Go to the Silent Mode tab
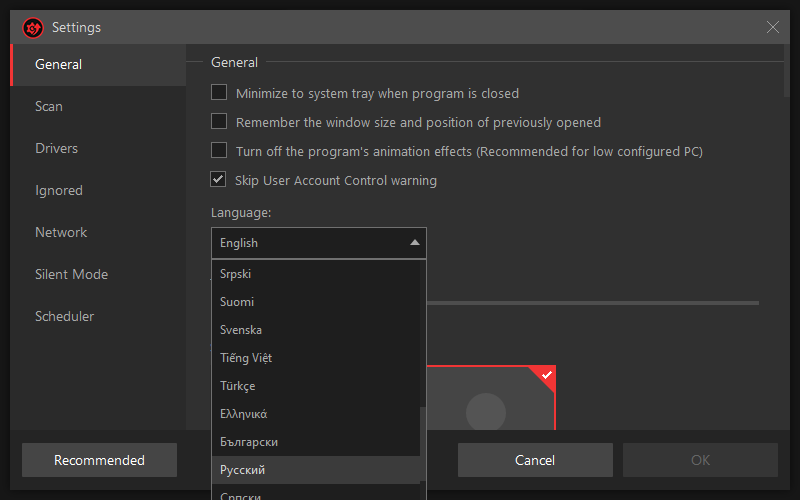Screen dimensions: 800x500 [71, 274]
